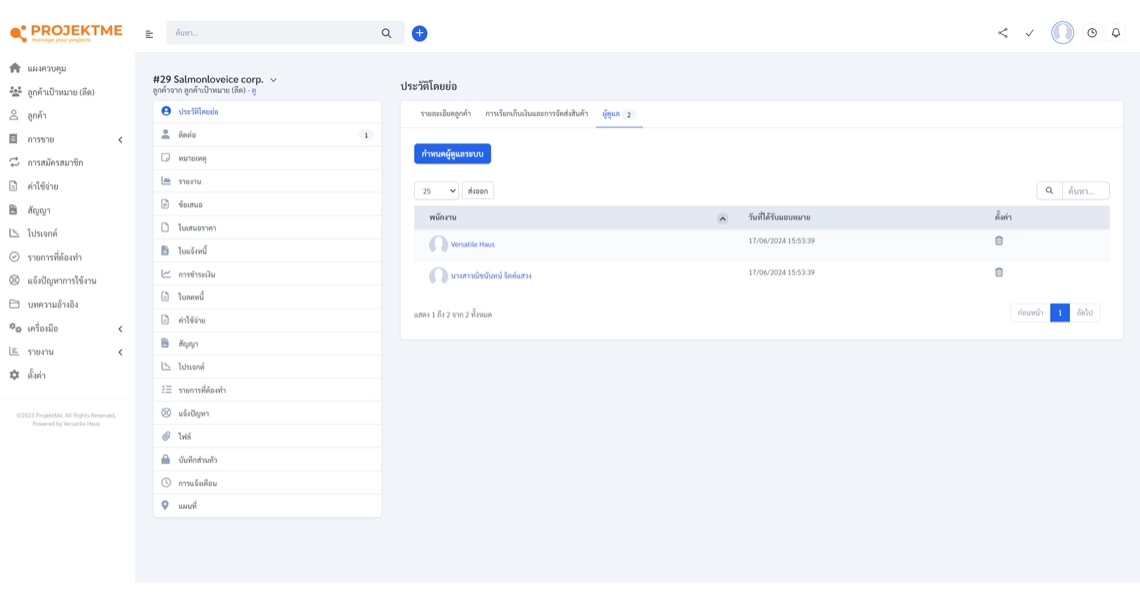Click the checkmark tasks icon in header

(x=1029, y=33)
